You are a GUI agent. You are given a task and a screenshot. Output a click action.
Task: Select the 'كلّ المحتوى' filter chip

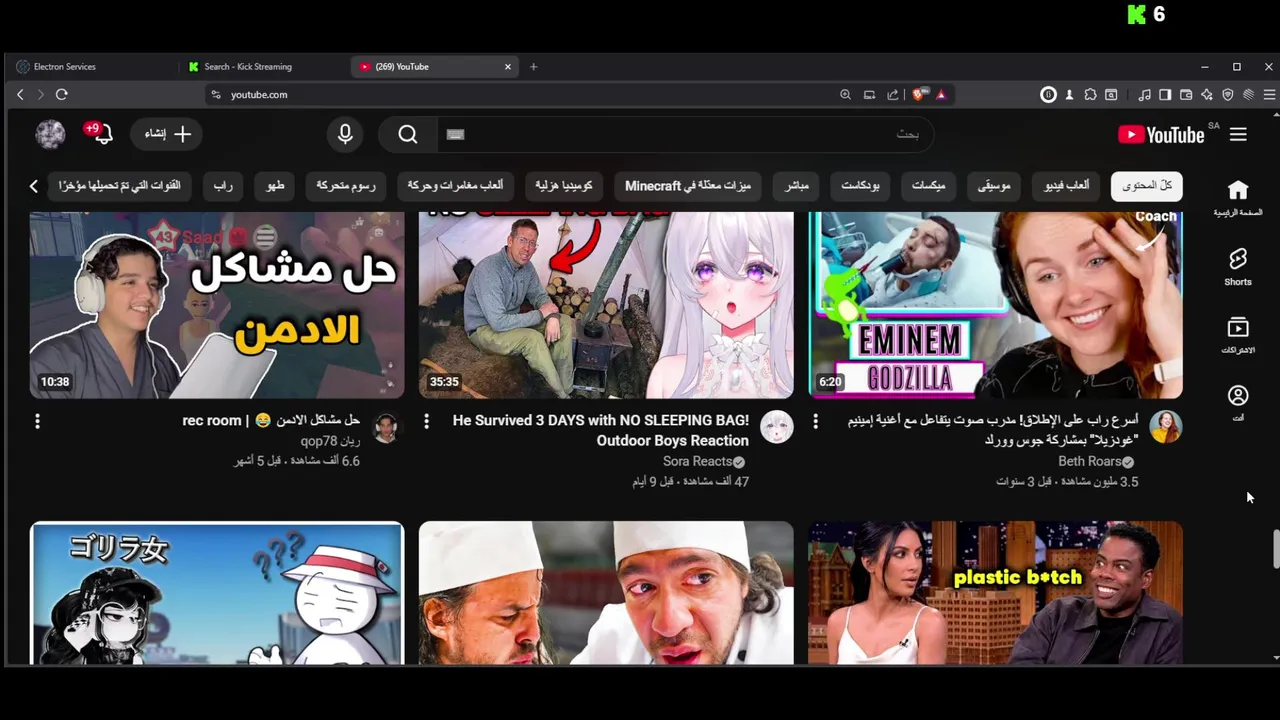point(1146,186)
